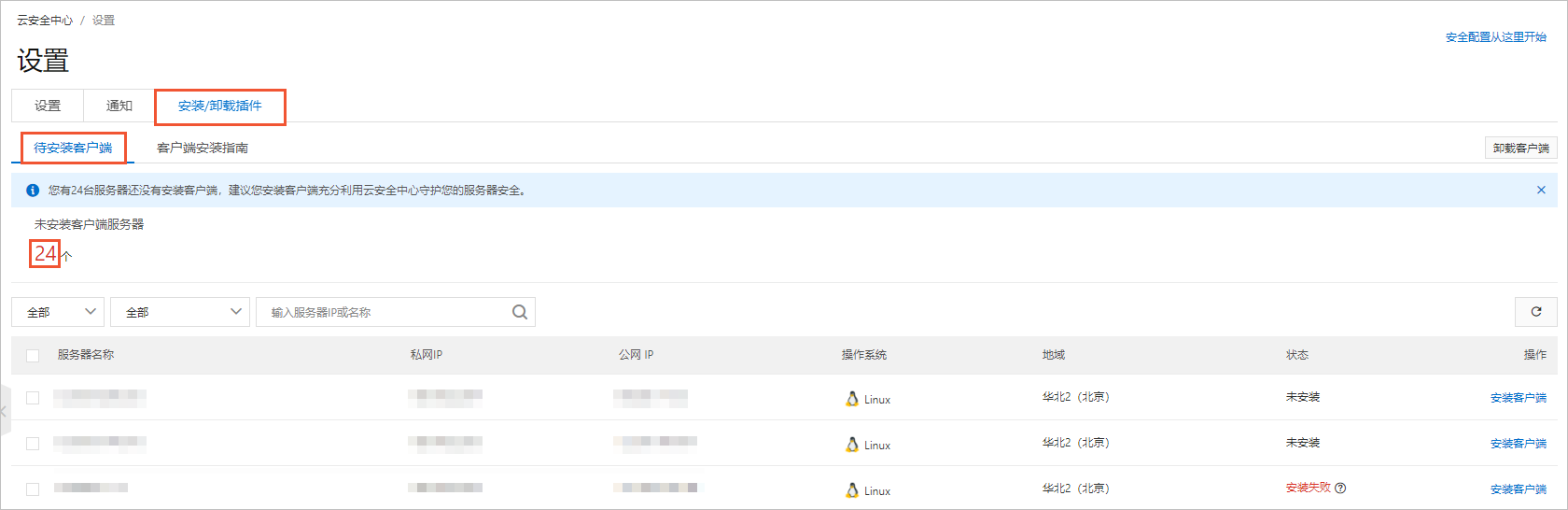The width and height of the screenshot is (1568, 510).
Task: Click the Linux penguin icon in second row
Action: click(x=852, y=445)
